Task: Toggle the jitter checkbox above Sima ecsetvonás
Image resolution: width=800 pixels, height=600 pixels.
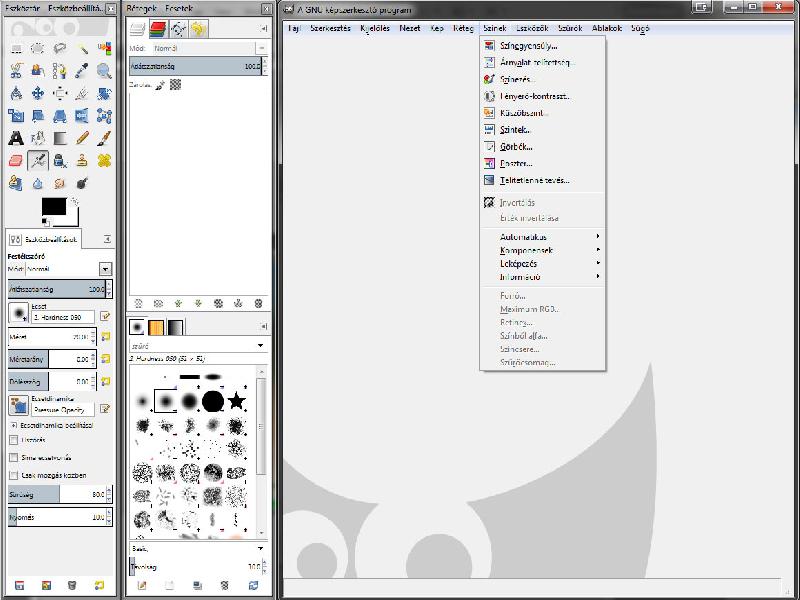Action: click(x=14, y=440)
